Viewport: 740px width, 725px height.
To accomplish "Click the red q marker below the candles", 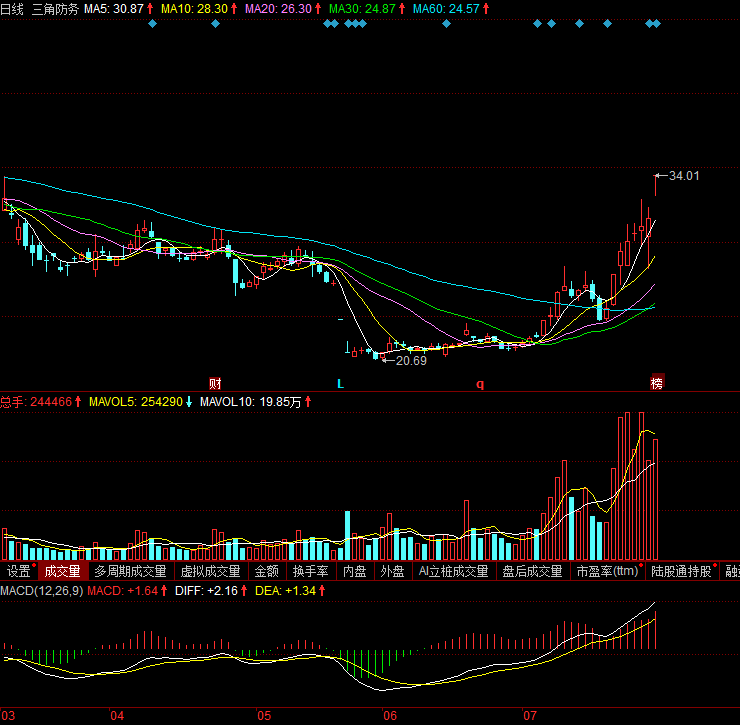I will point(479,383).
